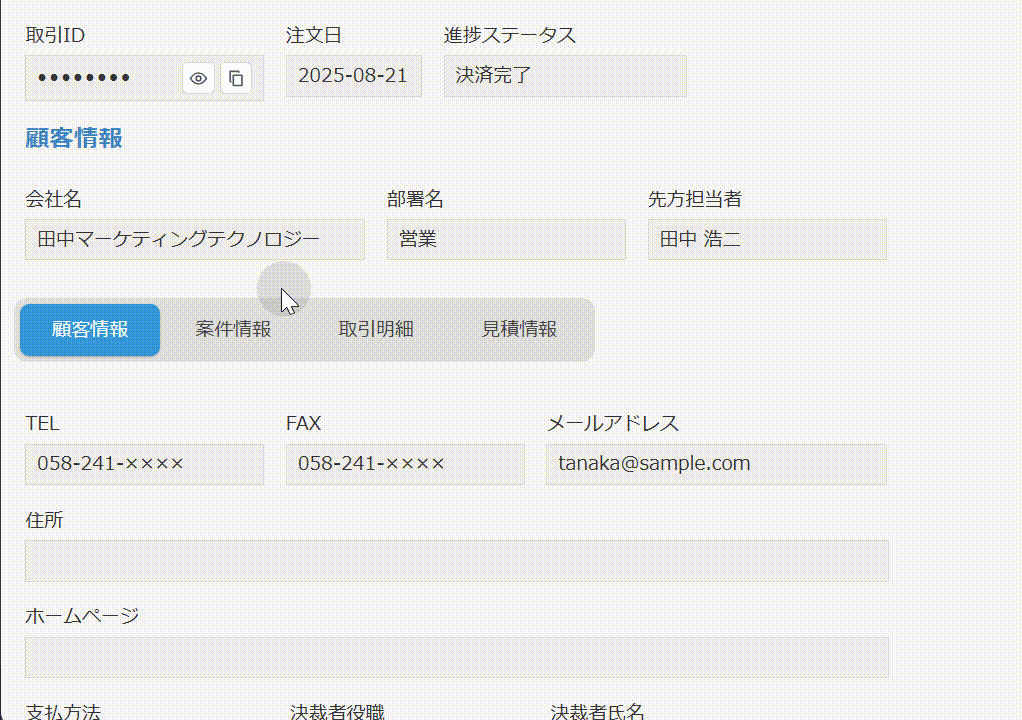Click the 進捗ステータス field showing 決済完了

tap(565, 76)
